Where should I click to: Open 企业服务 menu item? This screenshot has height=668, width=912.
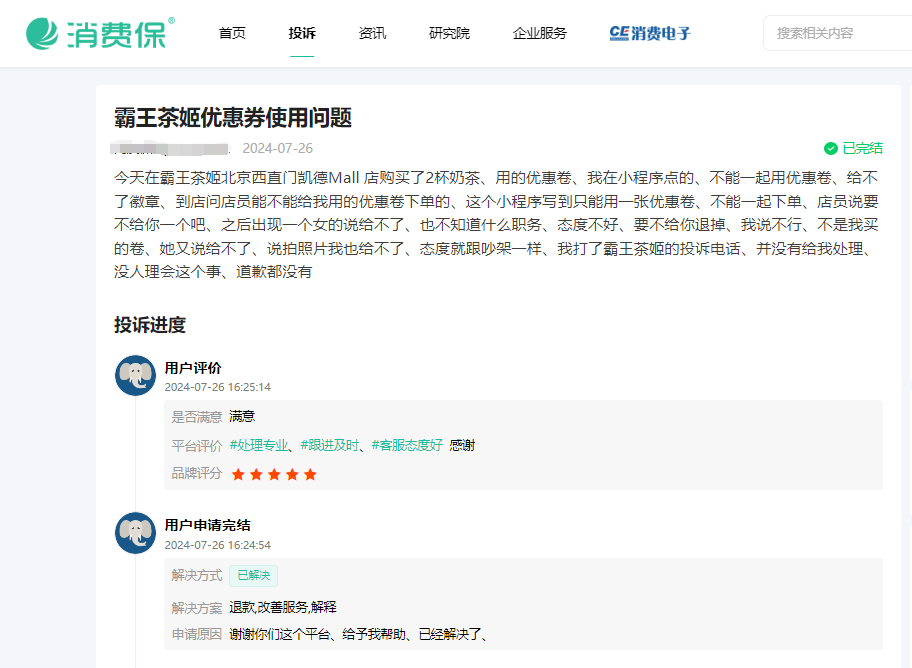coord(539,33)
